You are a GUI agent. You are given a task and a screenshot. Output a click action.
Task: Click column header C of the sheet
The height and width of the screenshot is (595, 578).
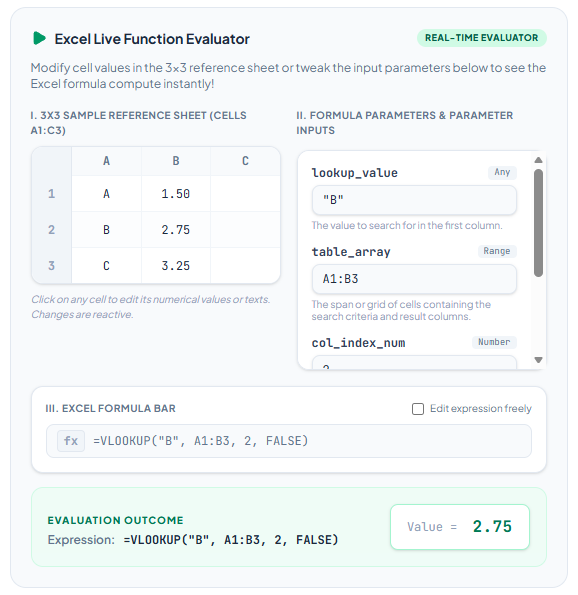[x=245, y=161]
